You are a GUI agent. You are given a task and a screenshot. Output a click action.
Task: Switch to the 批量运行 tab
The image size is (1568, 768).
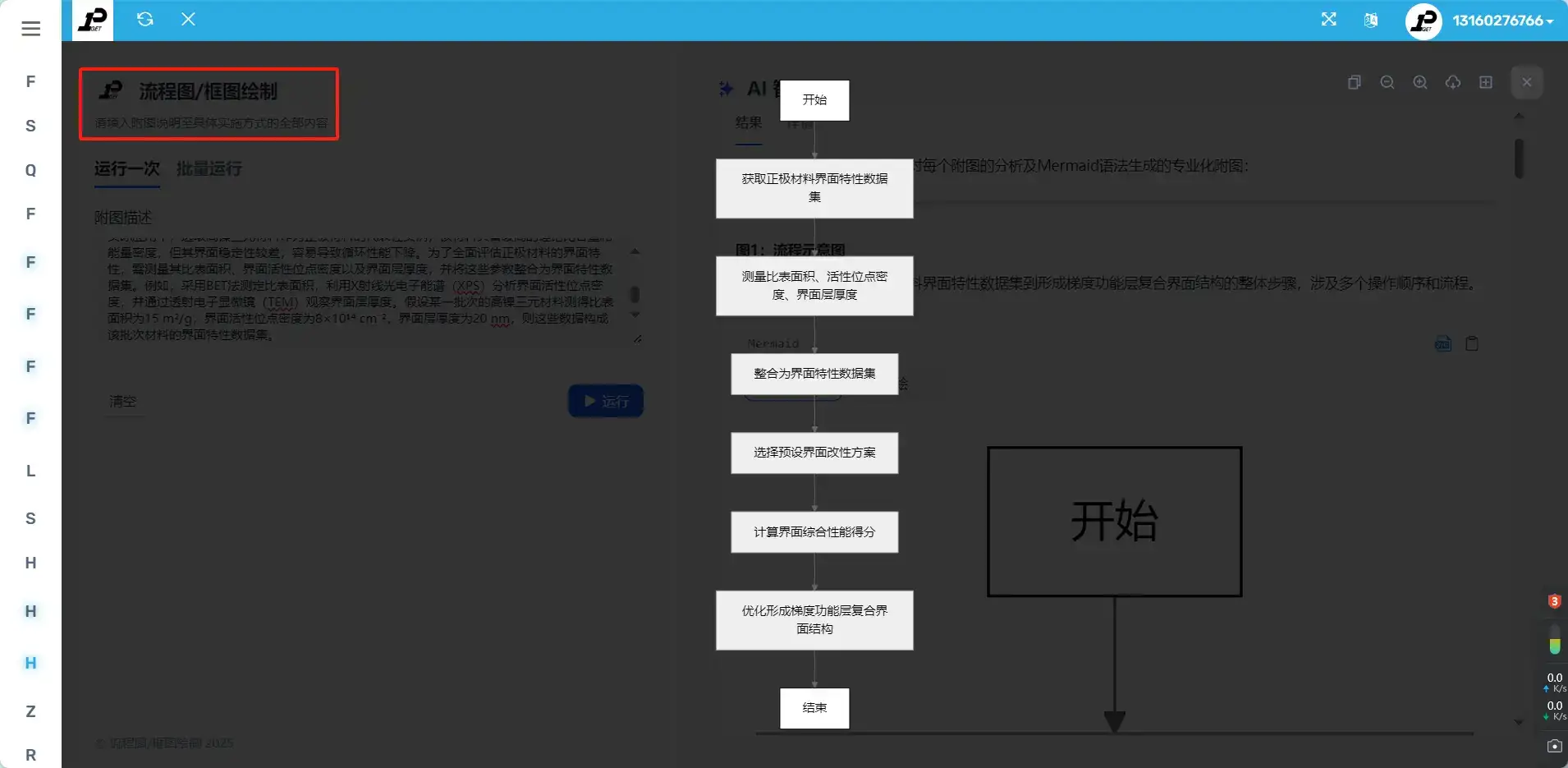[x=209, y=168]
